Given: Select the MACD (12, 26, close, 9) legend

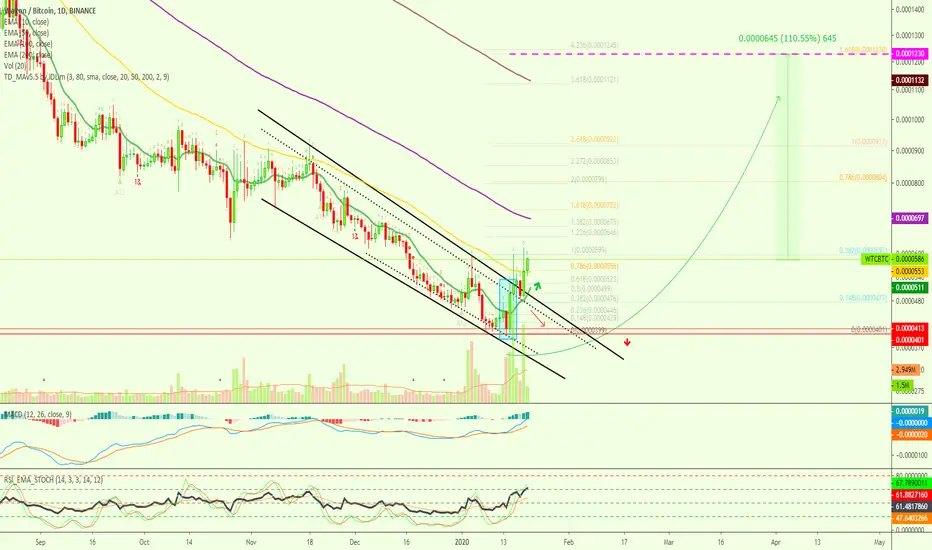Looking at the screenshot, I should point(39,413).
